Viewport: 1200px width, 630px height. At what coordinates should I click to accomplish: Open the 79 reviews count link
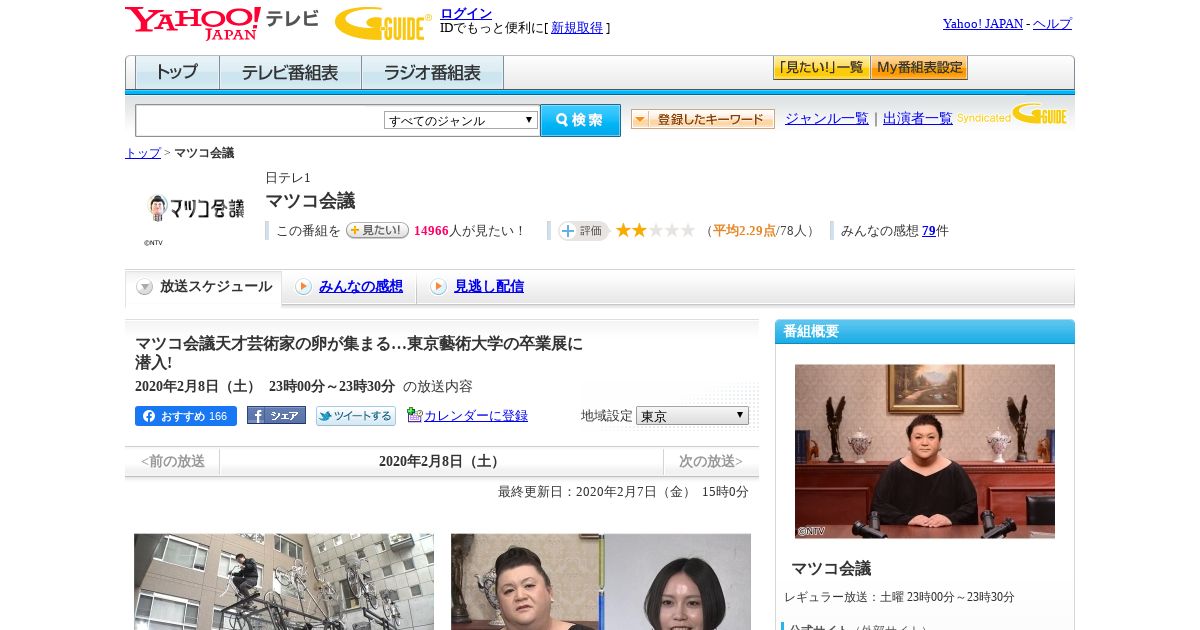tap(929, 231)
